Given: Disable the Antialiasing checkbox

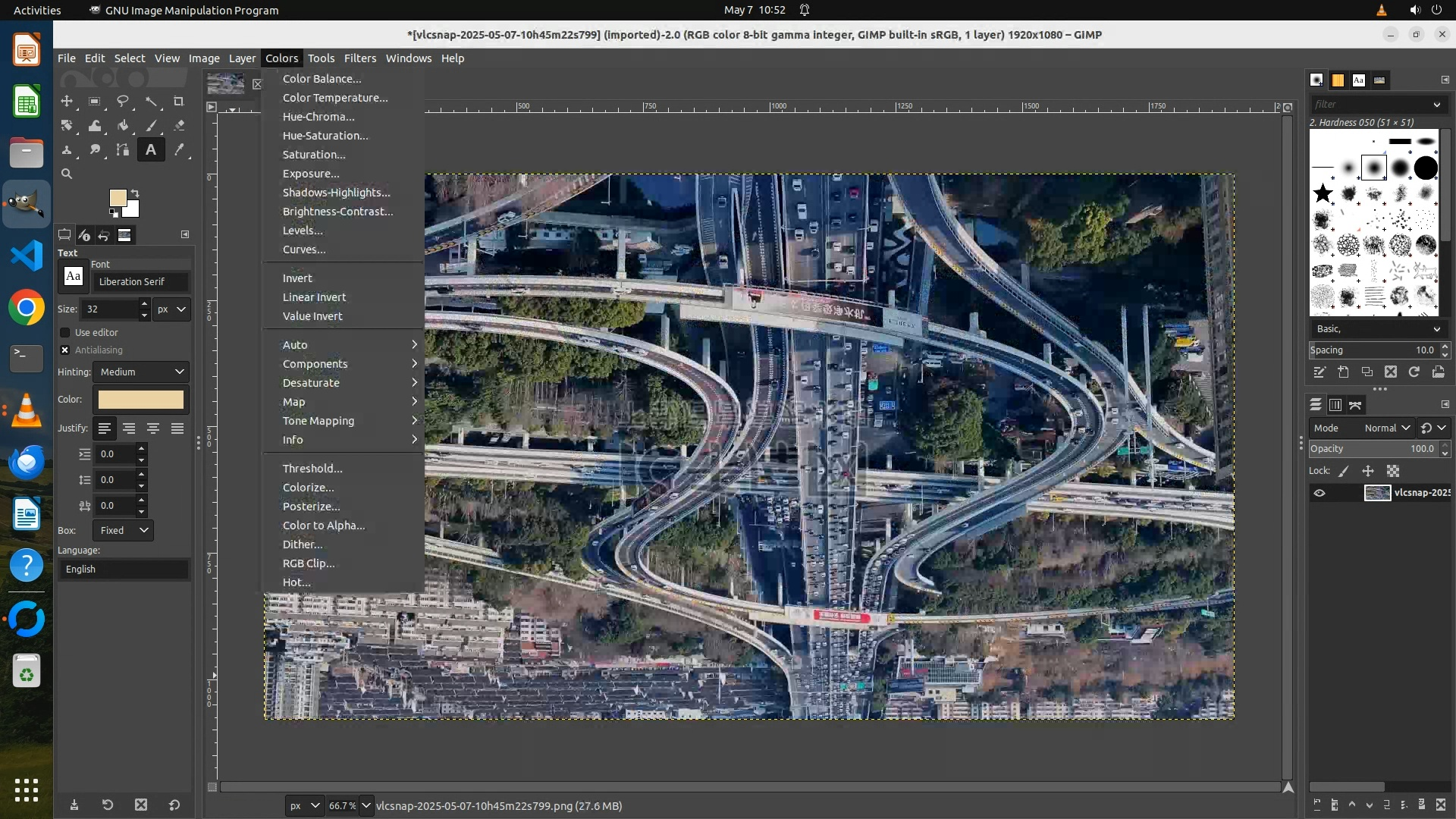Looking at the screenshot, I should (65, 350).
